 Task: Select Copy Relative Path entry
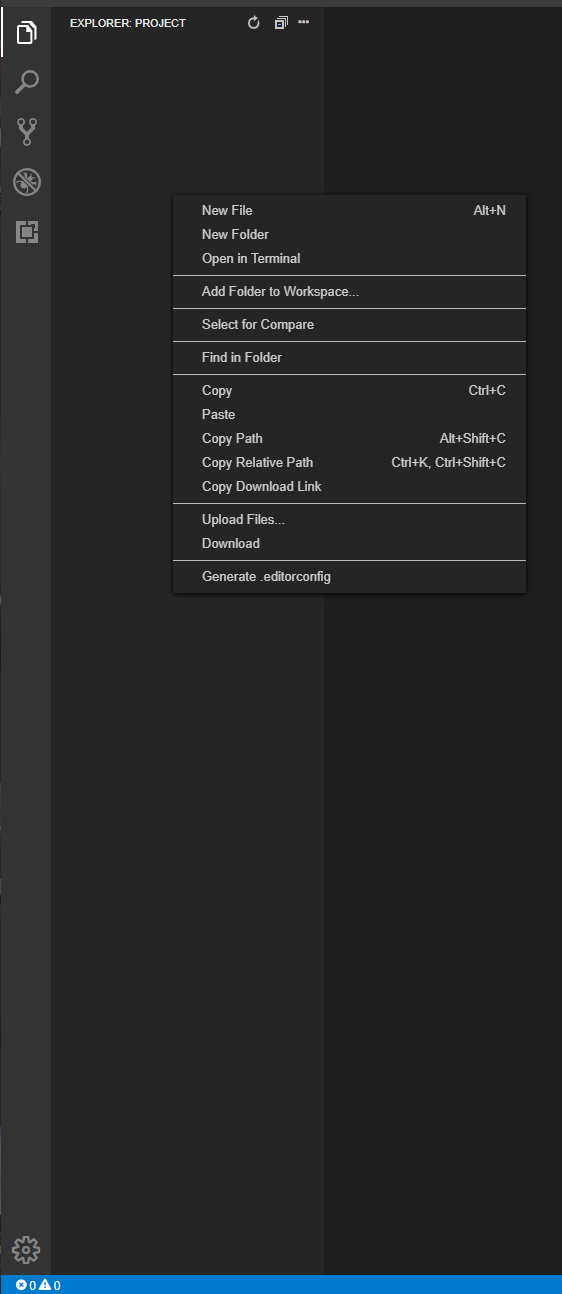tap(349, 462)
